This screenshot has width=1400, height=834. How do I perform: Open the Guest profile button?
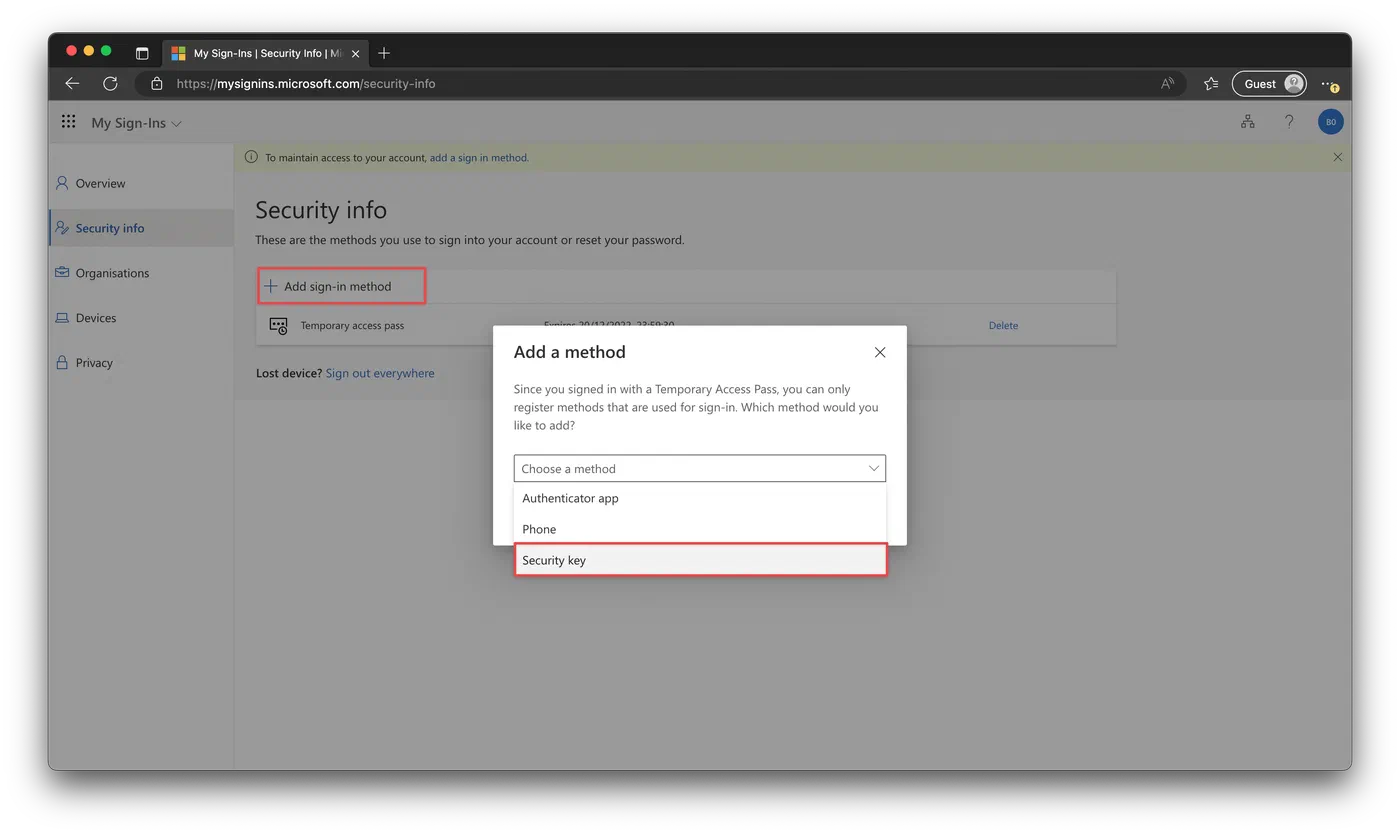[1269, 84]
